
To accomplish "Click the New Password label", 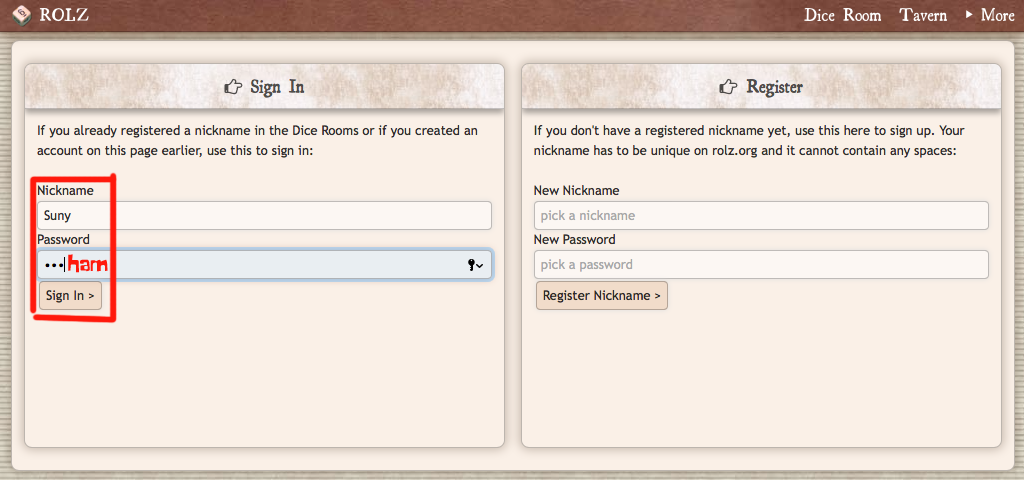I will point(575,240).
